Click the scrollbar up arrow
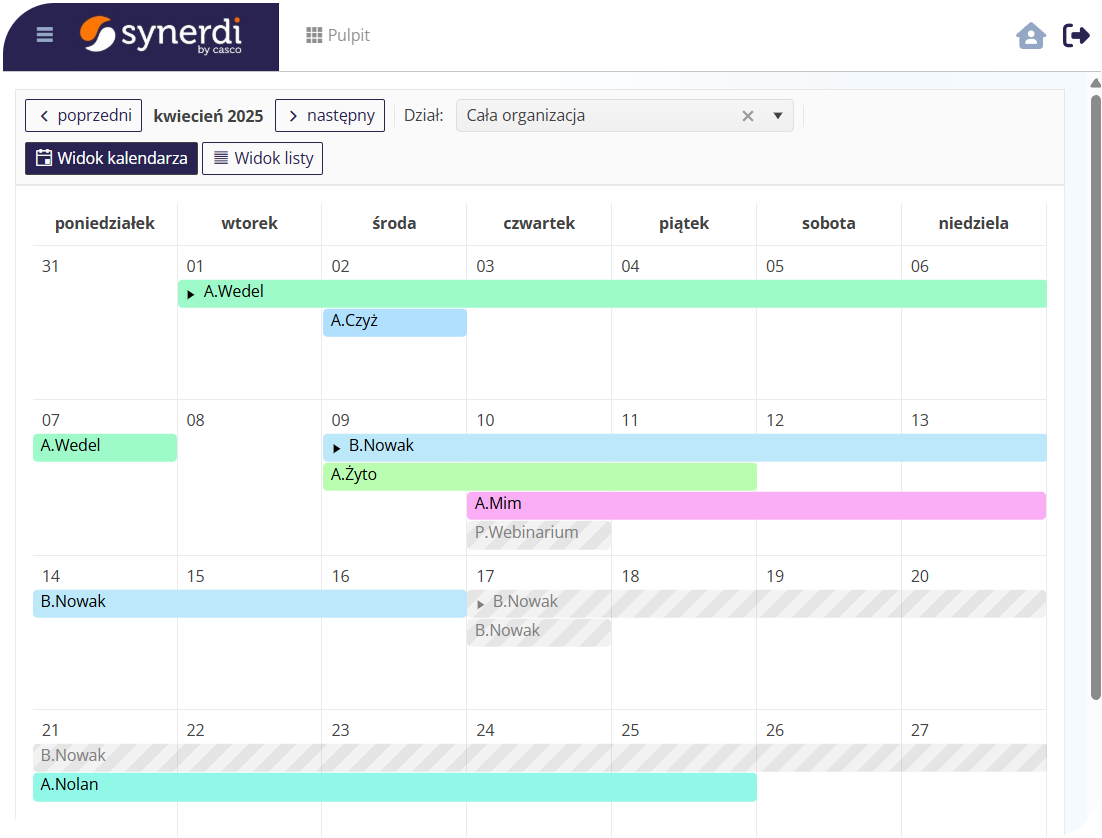 [x=1095, y=83]
